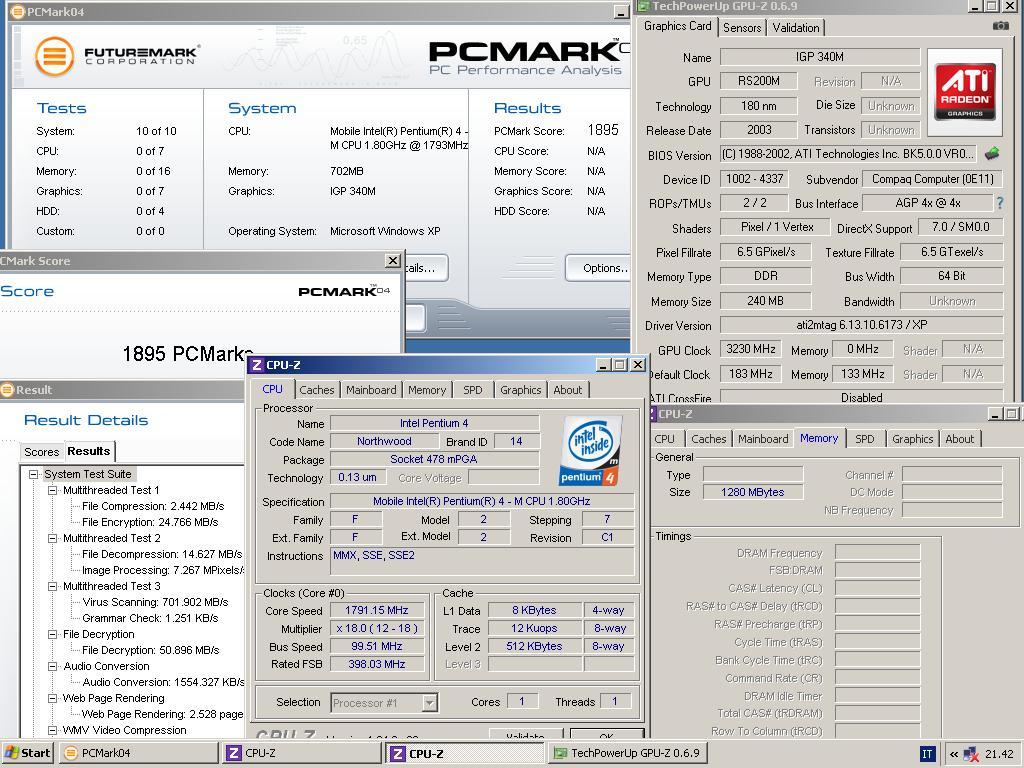1024x768 pixels.
Task: Click the ATI Radeon logo in GPU-Z
Action: pos(965,92)
